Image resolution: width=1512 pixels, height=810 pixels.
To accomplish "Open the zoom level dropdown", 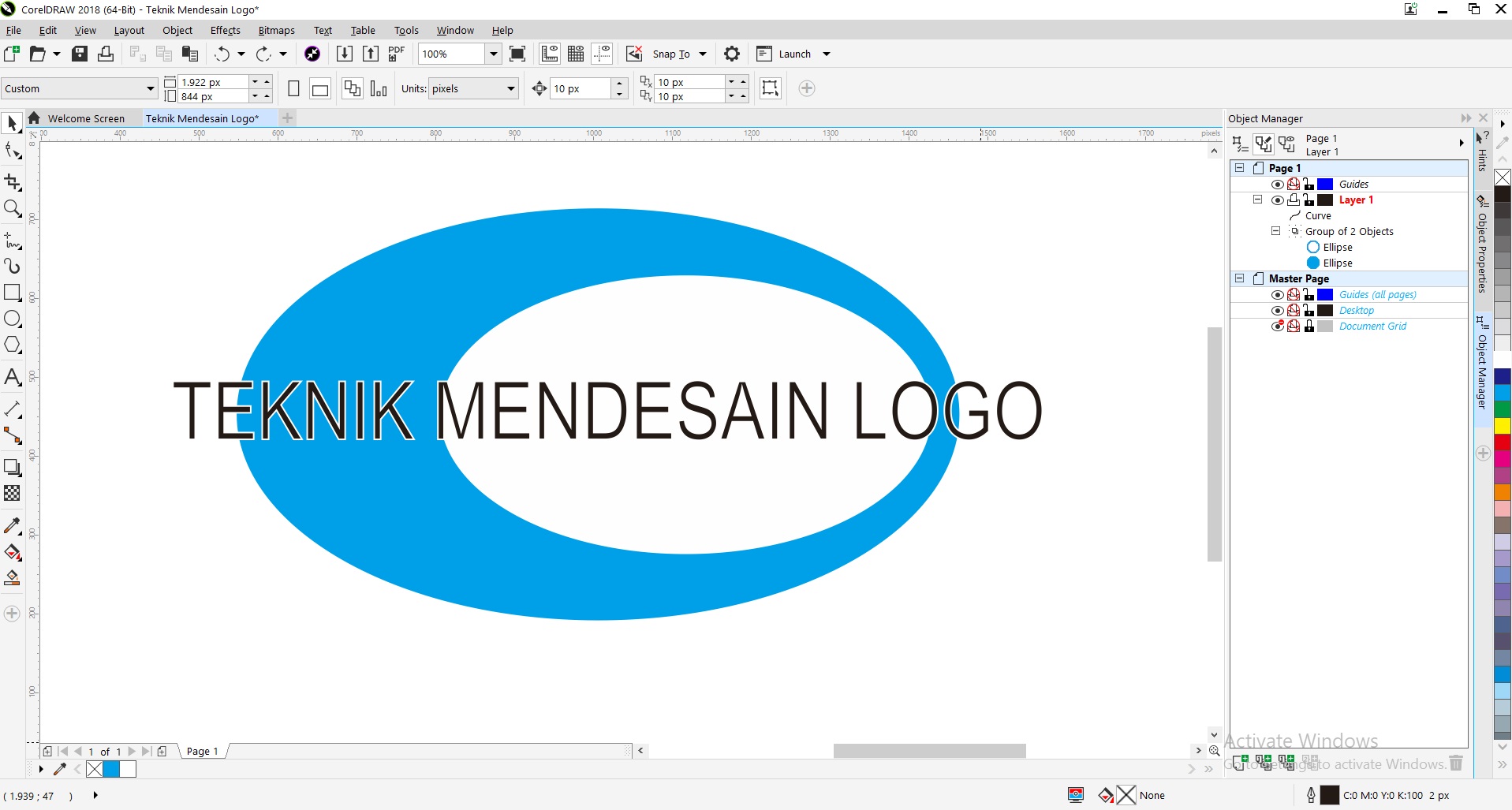I will 494,54.
